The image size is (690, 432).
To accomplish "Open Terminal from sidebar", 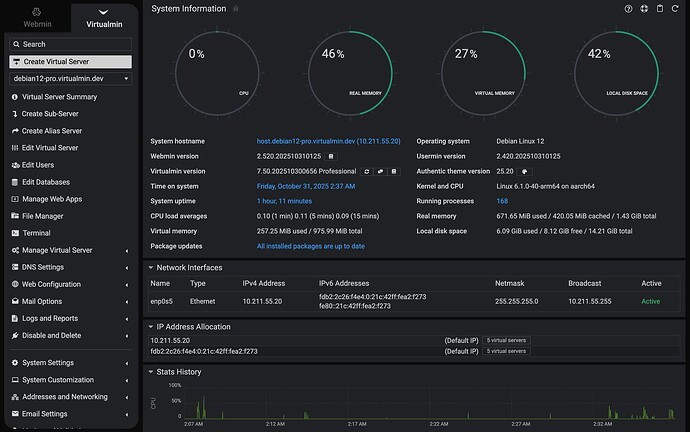I will click(x=36, y=232).
